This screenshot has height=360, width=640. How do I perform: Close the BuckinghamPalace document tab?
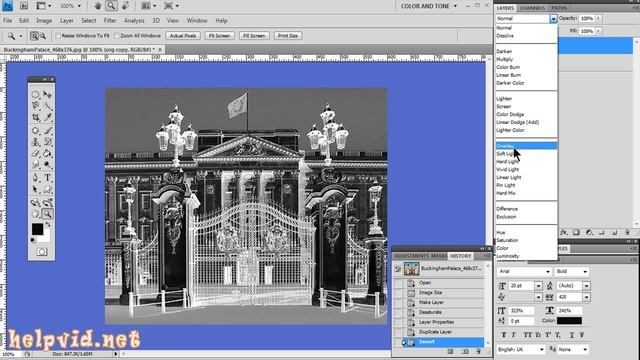[x=160, y=49]
